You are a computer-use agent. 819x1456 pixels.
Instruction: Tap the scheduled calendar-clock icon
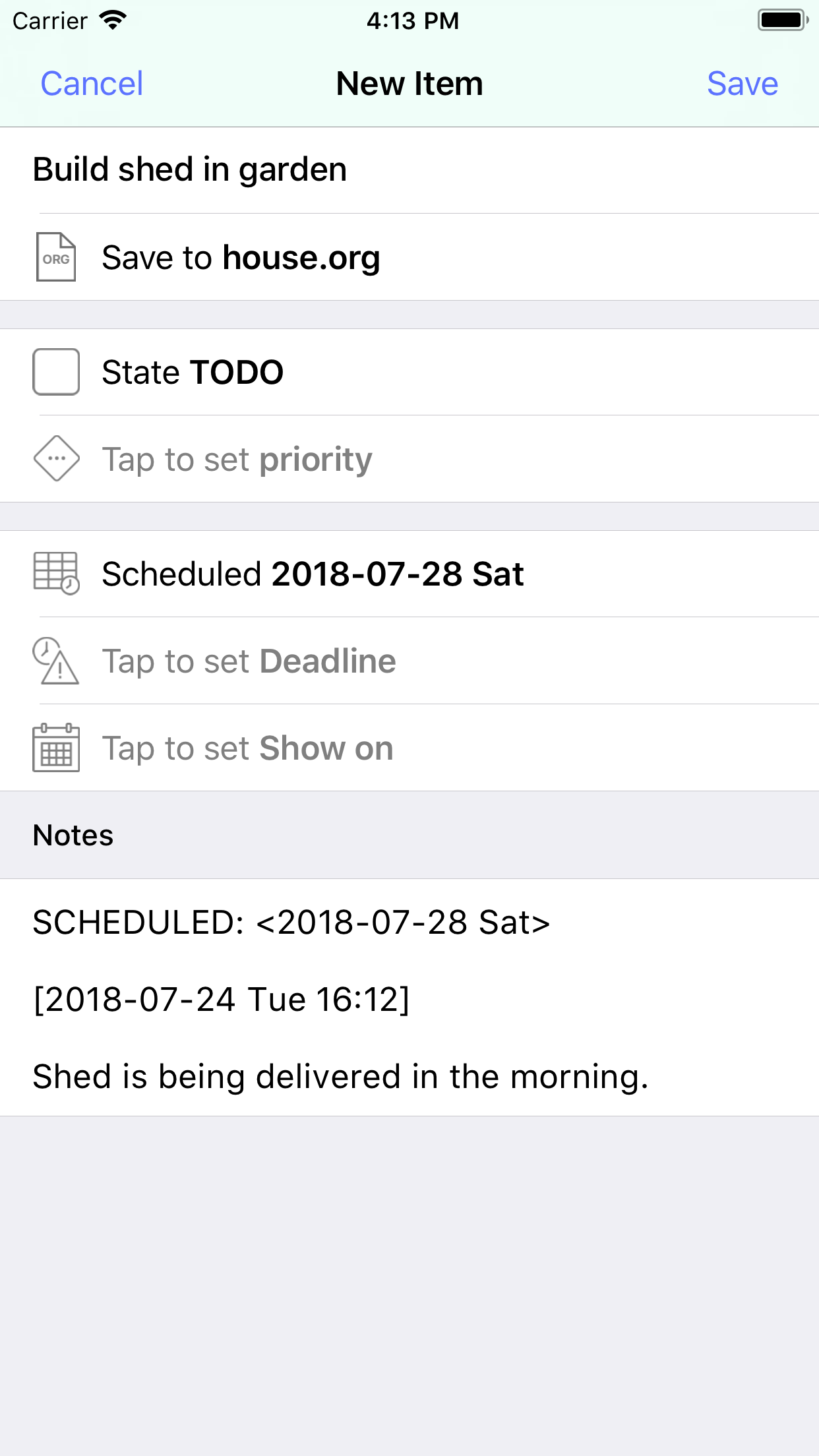tap(56, 573)
